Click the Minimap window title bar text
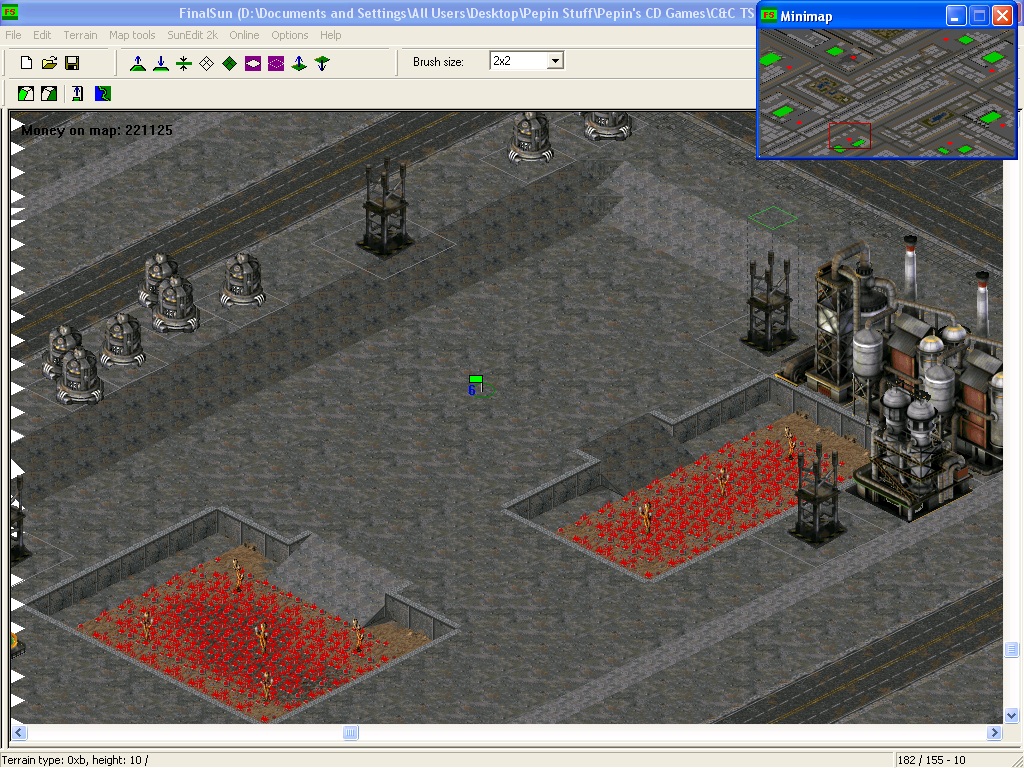This screenshot has height=768, width=1024. coord(806,16)
